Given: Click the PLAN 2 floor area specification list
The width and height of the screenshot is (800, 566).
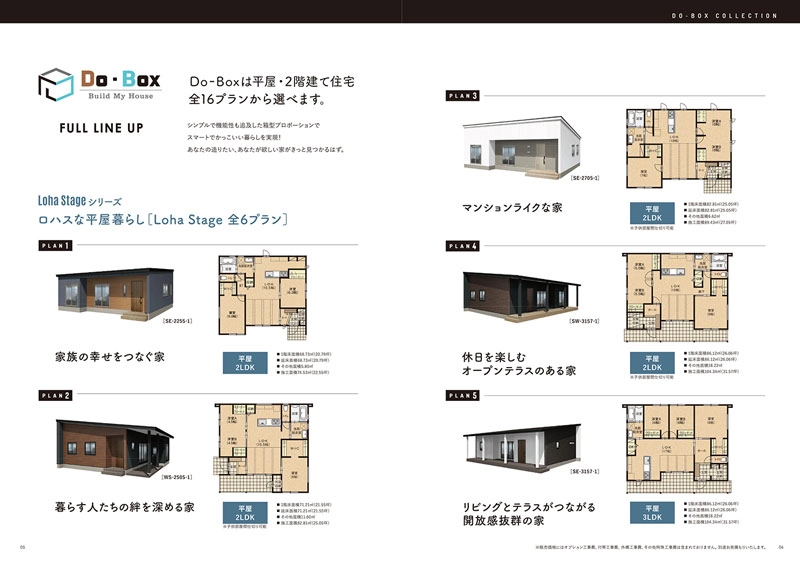Looking at the screenshot, I should pyautogui.click(x=304, y=513).
